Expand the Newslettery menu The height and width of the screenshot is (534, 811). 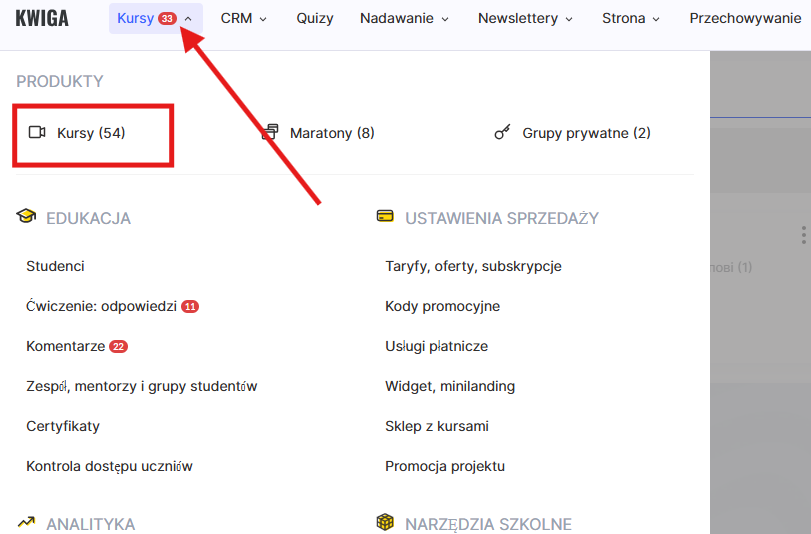coord(525,18)
